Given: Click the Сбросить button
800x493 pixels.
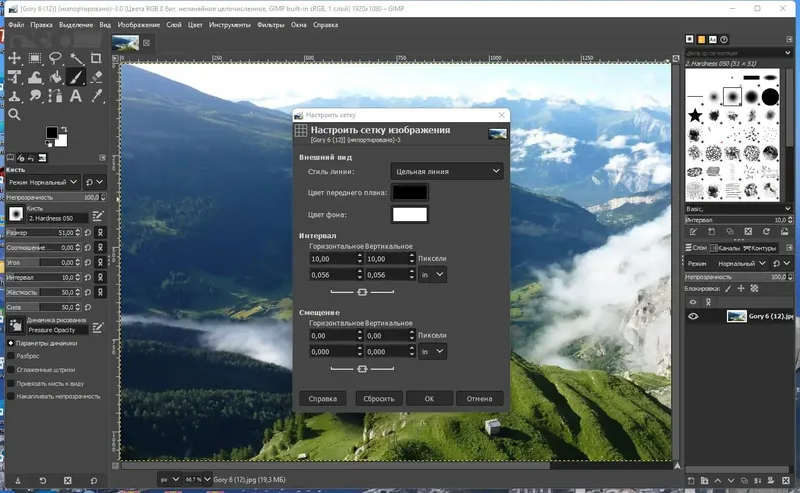Looking at the screenshot, I should tap(380, 398).
